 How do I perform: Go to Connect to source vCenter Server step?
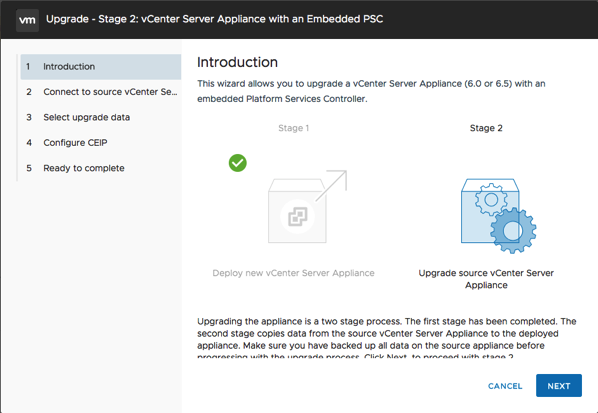101,92
